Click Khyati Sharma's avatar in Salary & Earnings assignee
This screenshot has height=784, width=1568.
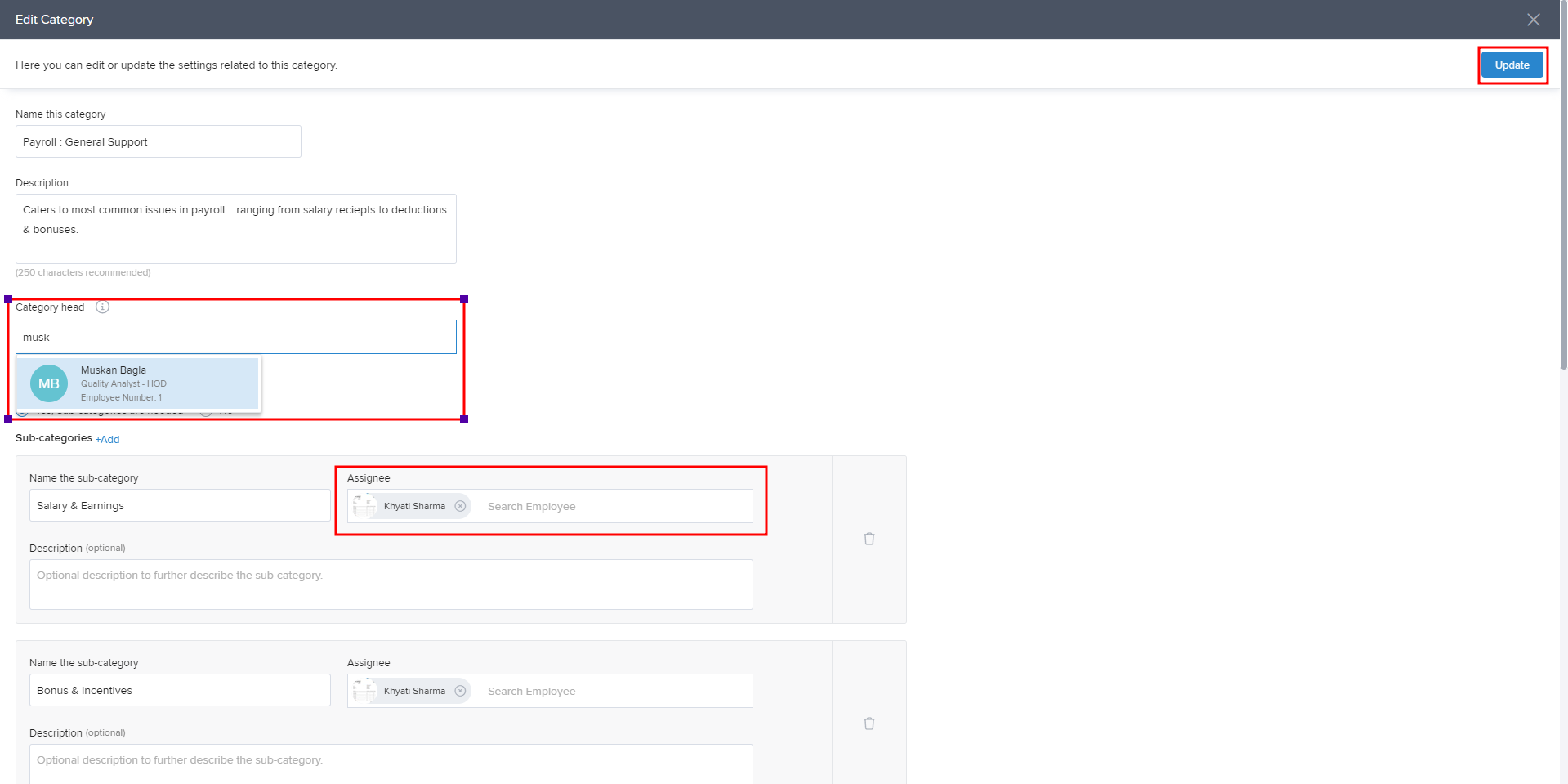364,507
